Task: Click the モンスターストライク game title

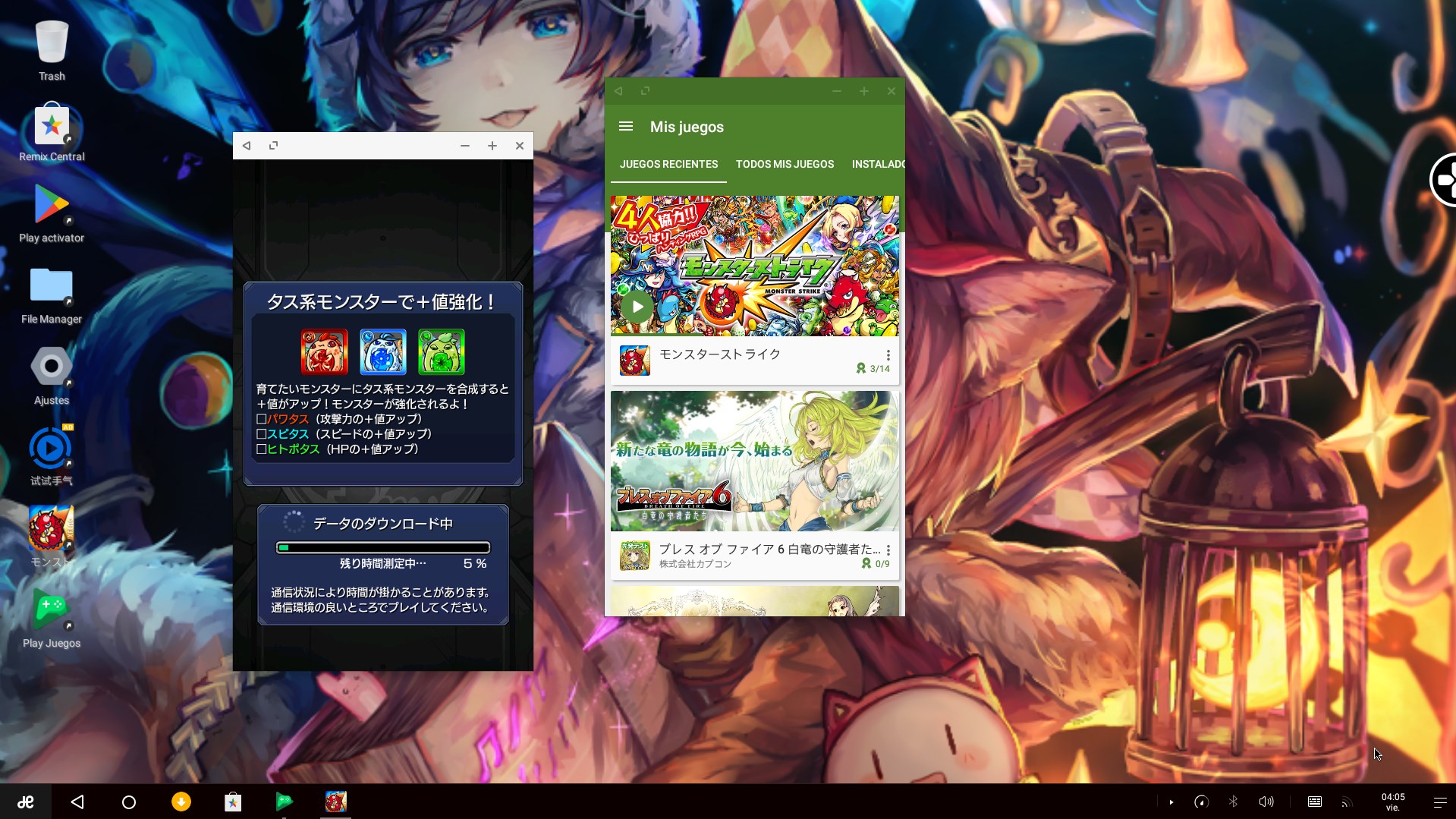Action: [x=719, y=354]
